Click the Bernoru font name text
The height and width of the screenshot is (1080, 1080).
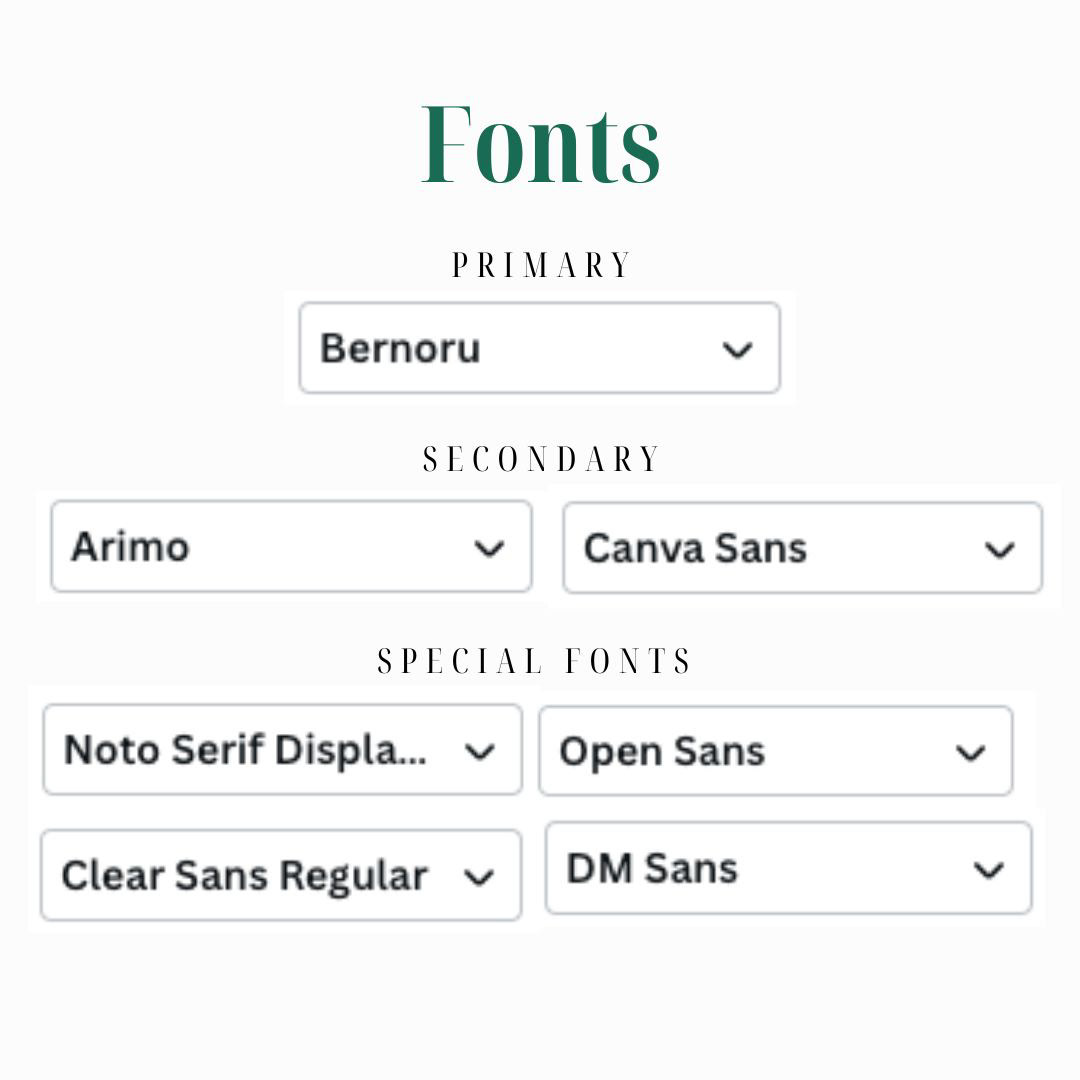click(x=400, y=348)
